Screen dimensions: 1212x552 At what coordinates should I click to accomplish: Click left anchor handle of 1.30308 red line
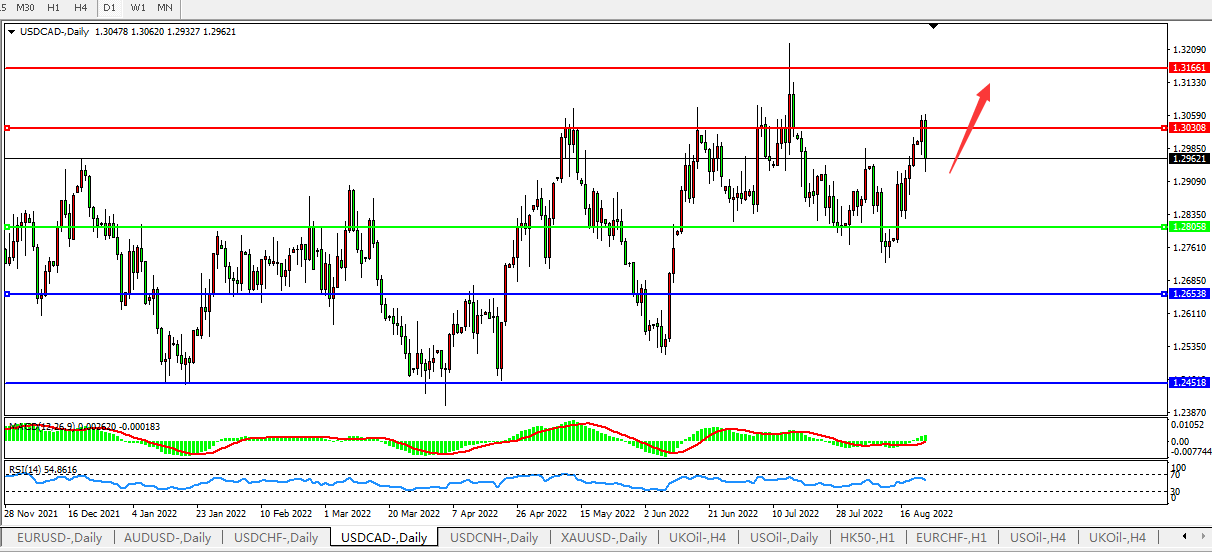click(x=7, y=128)
